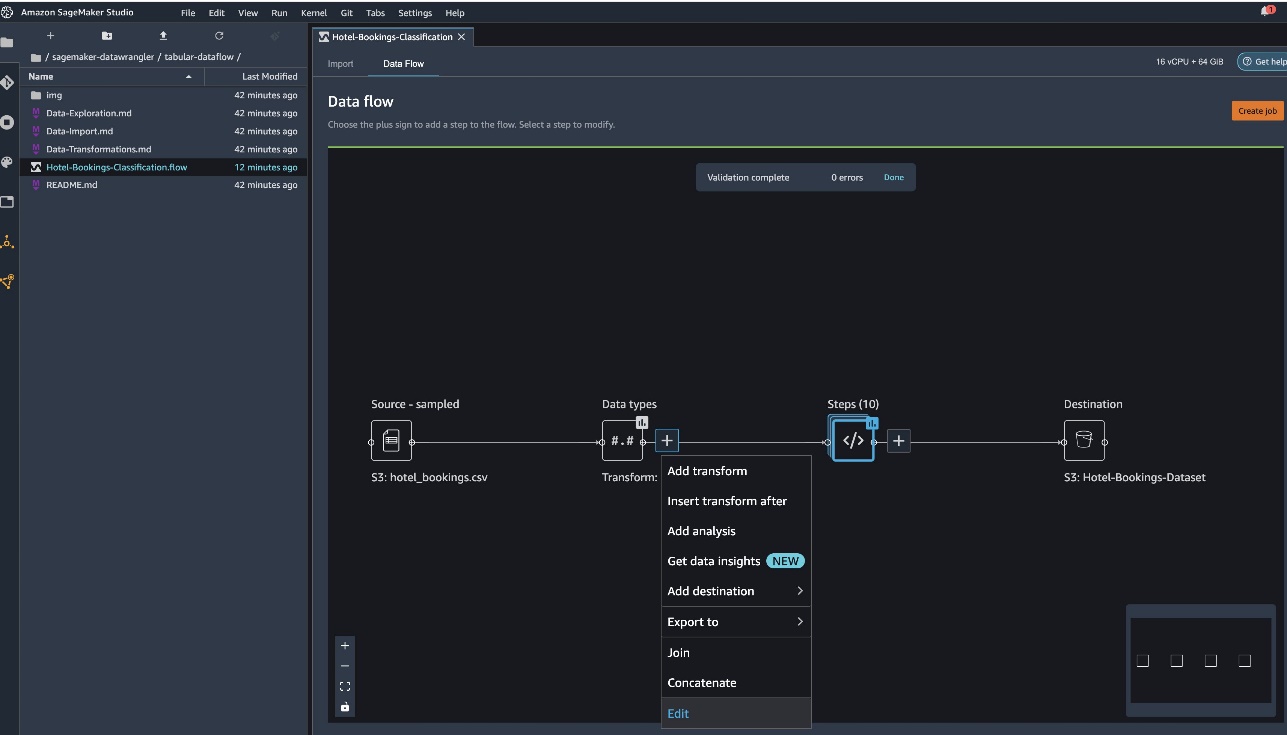1287x735 pixels.
Task: Click the upload files icon
Action: pos(163,36)
